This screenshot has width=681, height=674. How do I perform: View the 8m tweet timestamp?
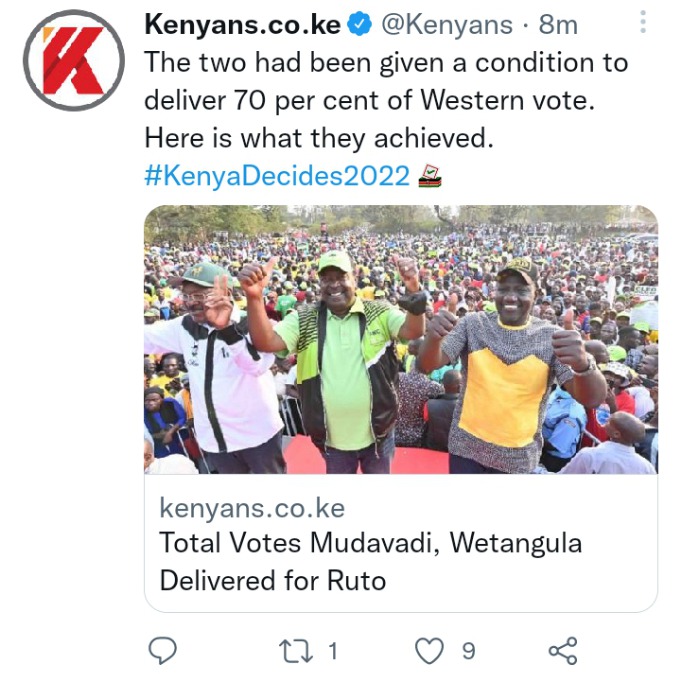tap(559, 25)
